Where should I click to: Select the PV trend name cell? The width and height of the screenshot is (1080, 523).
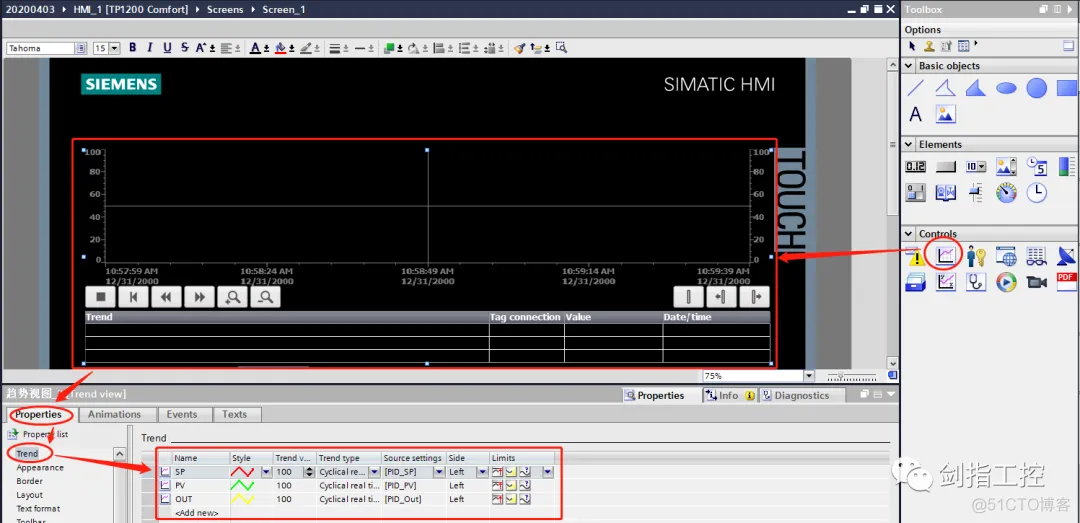[x=201, y=485]
